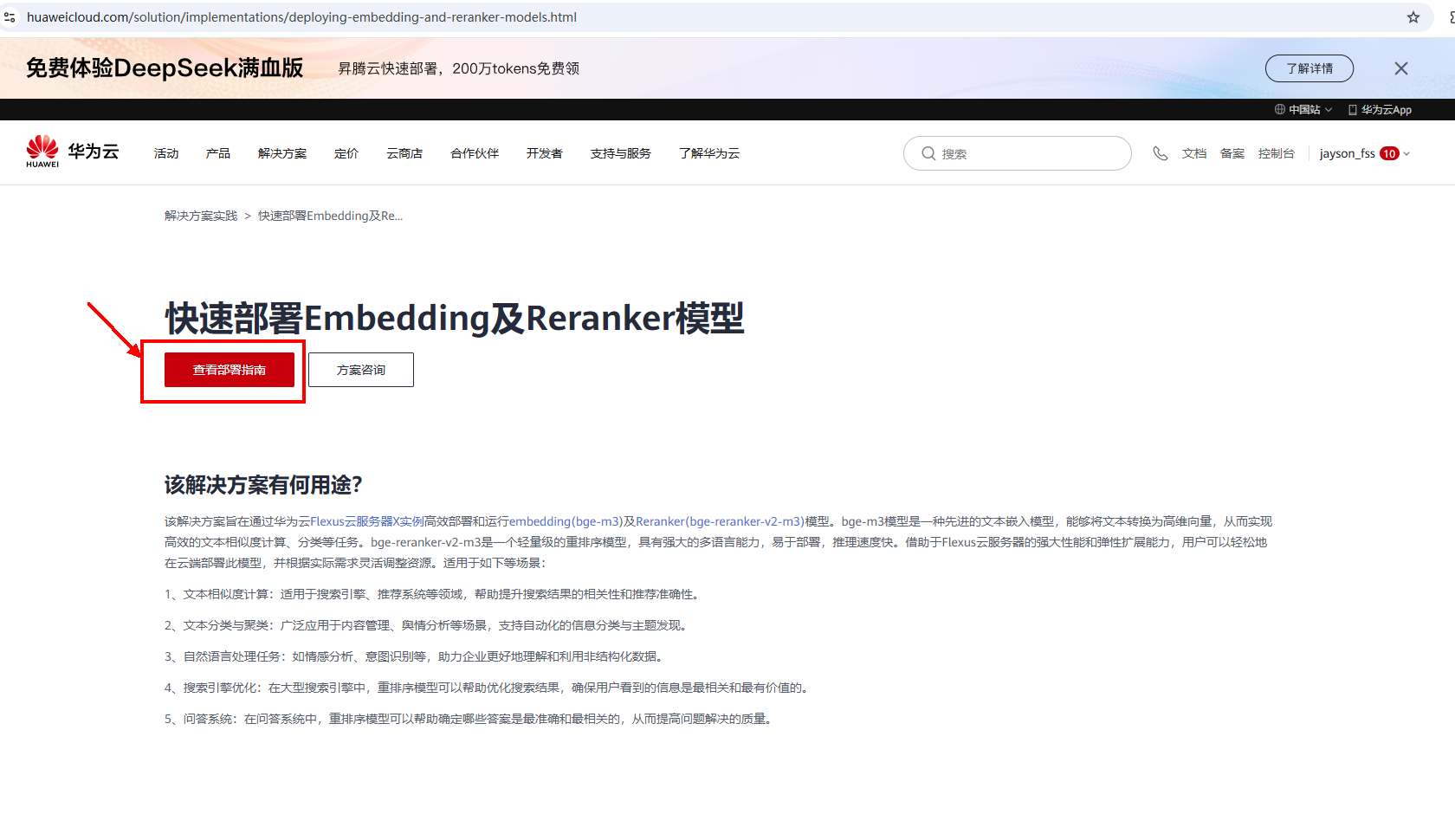Click list item 3 自然语言处理任务
This screenshot has width=1455, height=840.
415,656
